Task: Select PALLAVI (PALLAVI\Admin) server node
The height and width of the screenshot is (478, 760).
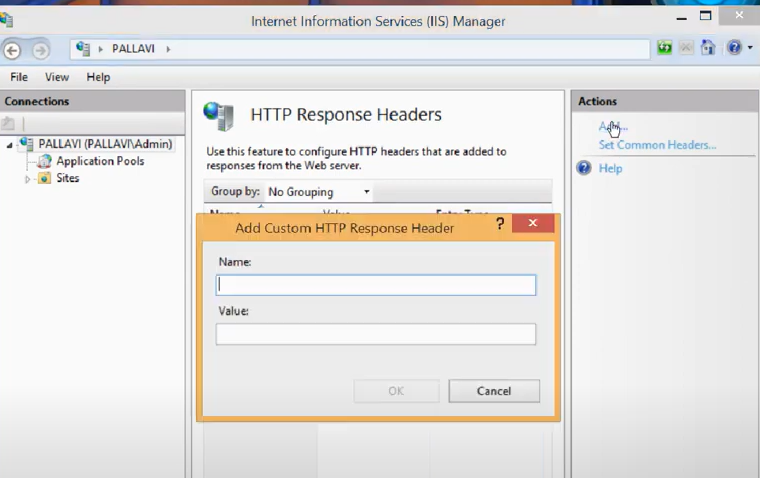Action: [105, 144]
